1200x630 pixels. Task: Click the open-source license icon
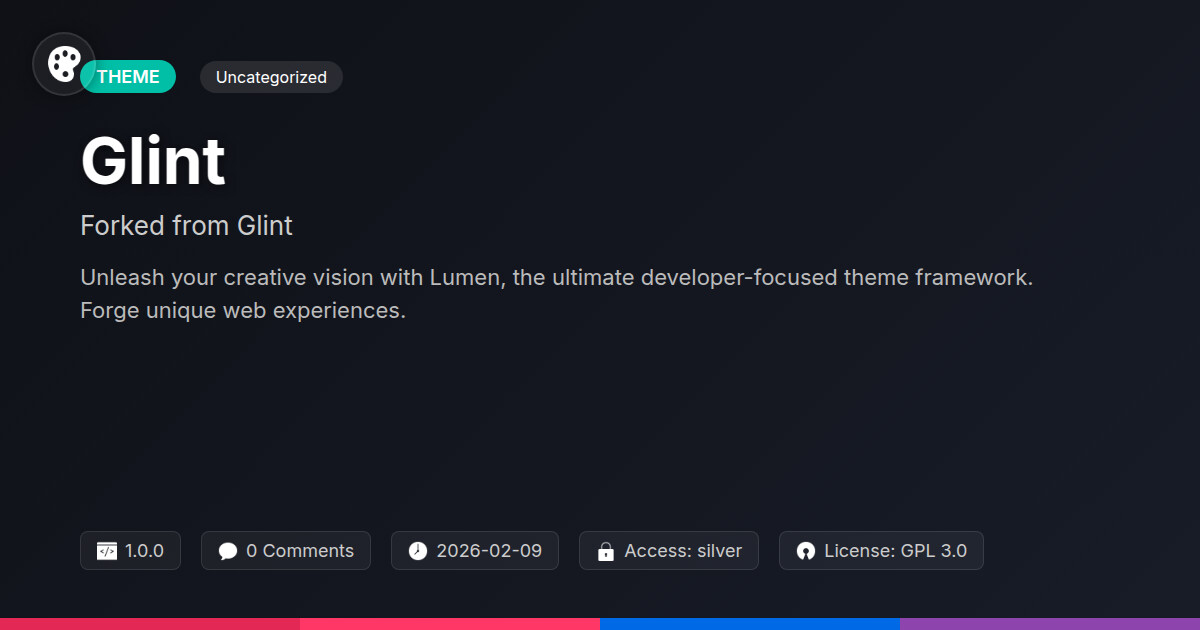click(x=806, y=551)
